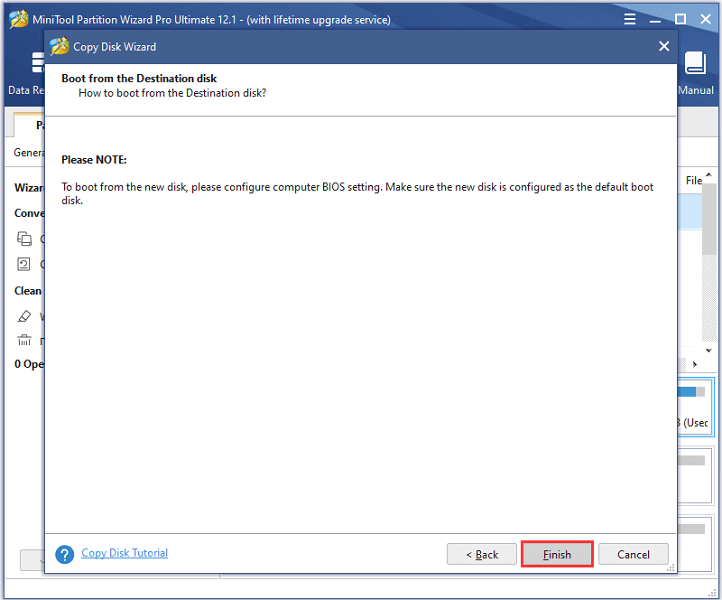722x600 pixels.
Task: Click the MiniTool Partition Wizard logo icon
Action: (x=18, y=19)
